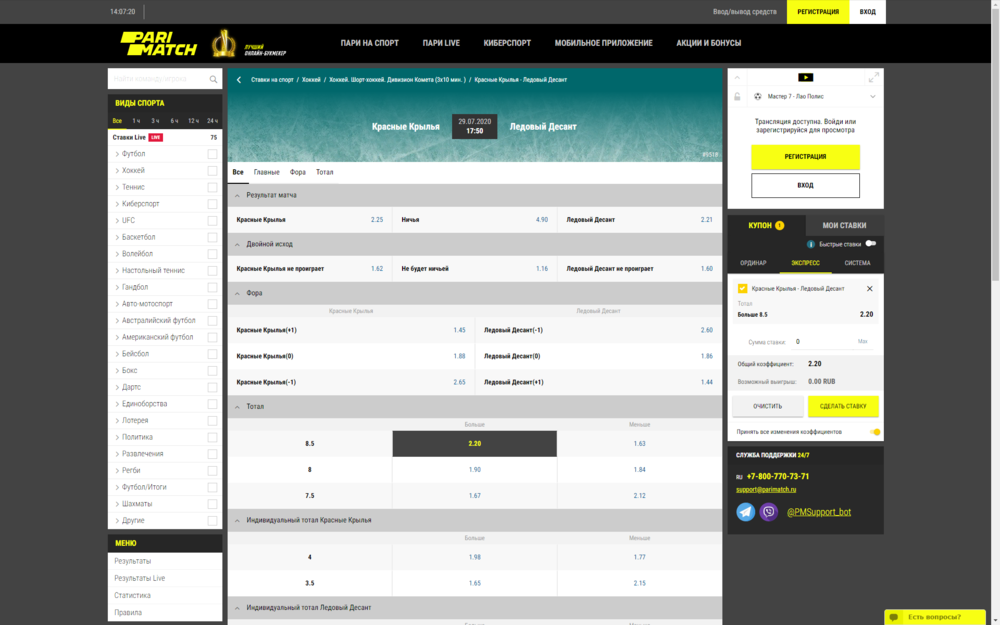
Task: Remove Красные Крылья bet from coupon
Action: 869,288
